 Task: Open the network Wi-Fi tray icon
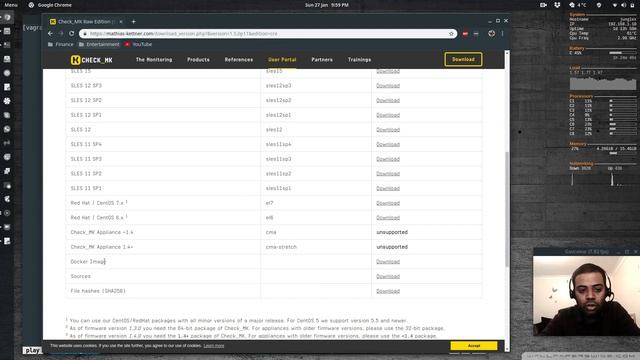click(x=615, y=5)
